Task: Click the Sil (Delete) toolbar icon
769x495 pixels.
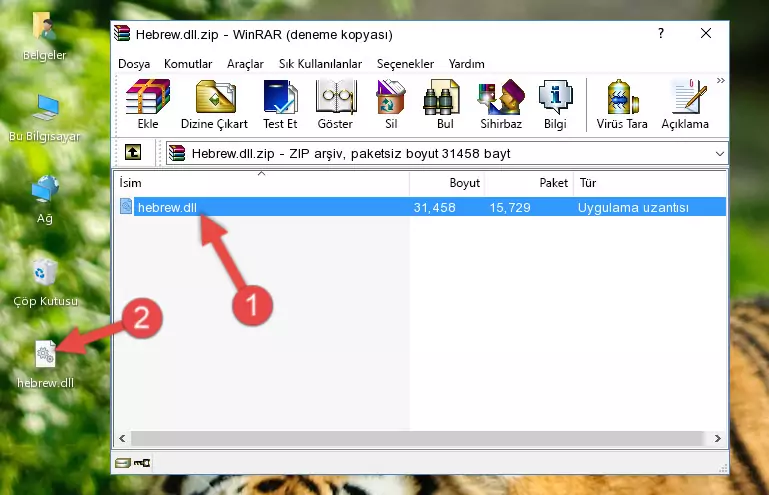Action: point(391,104)
